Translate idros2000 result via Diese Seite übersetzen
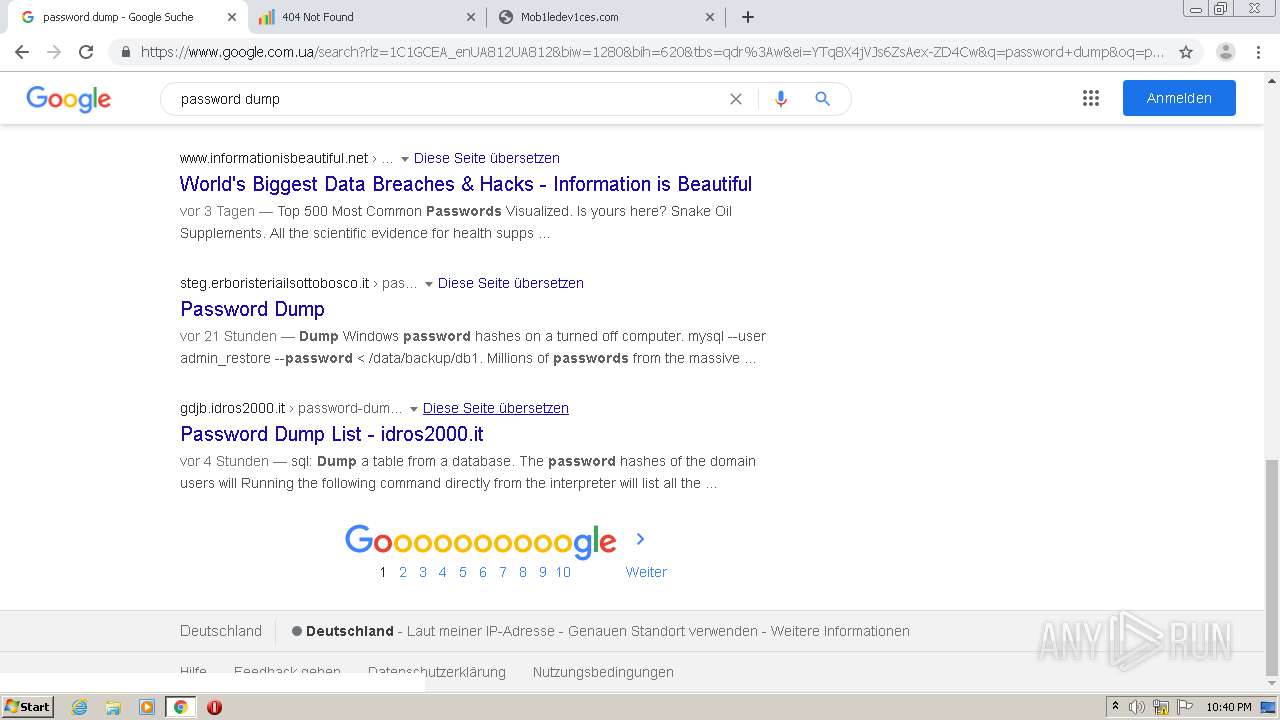This screenshot has height=720, width=1280. (496, 408)
